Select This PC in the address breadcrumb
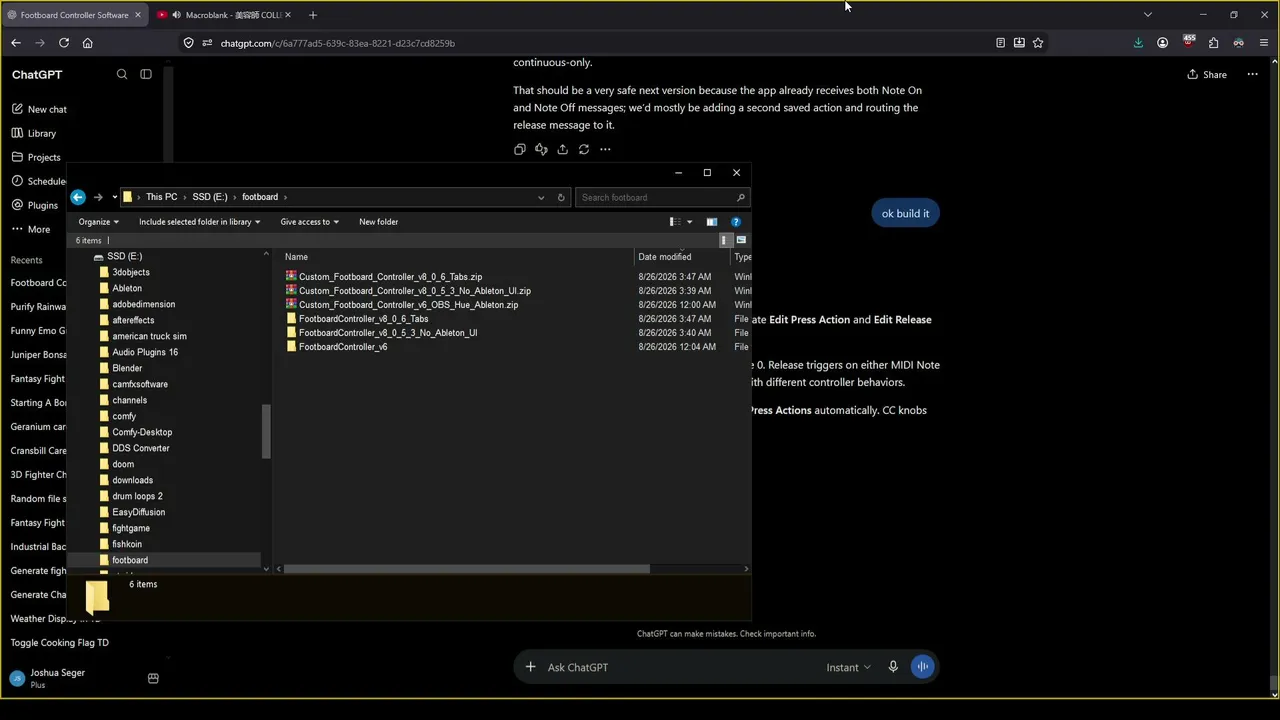Viewport: 1280px width, 720px height. tap(162, 197)
